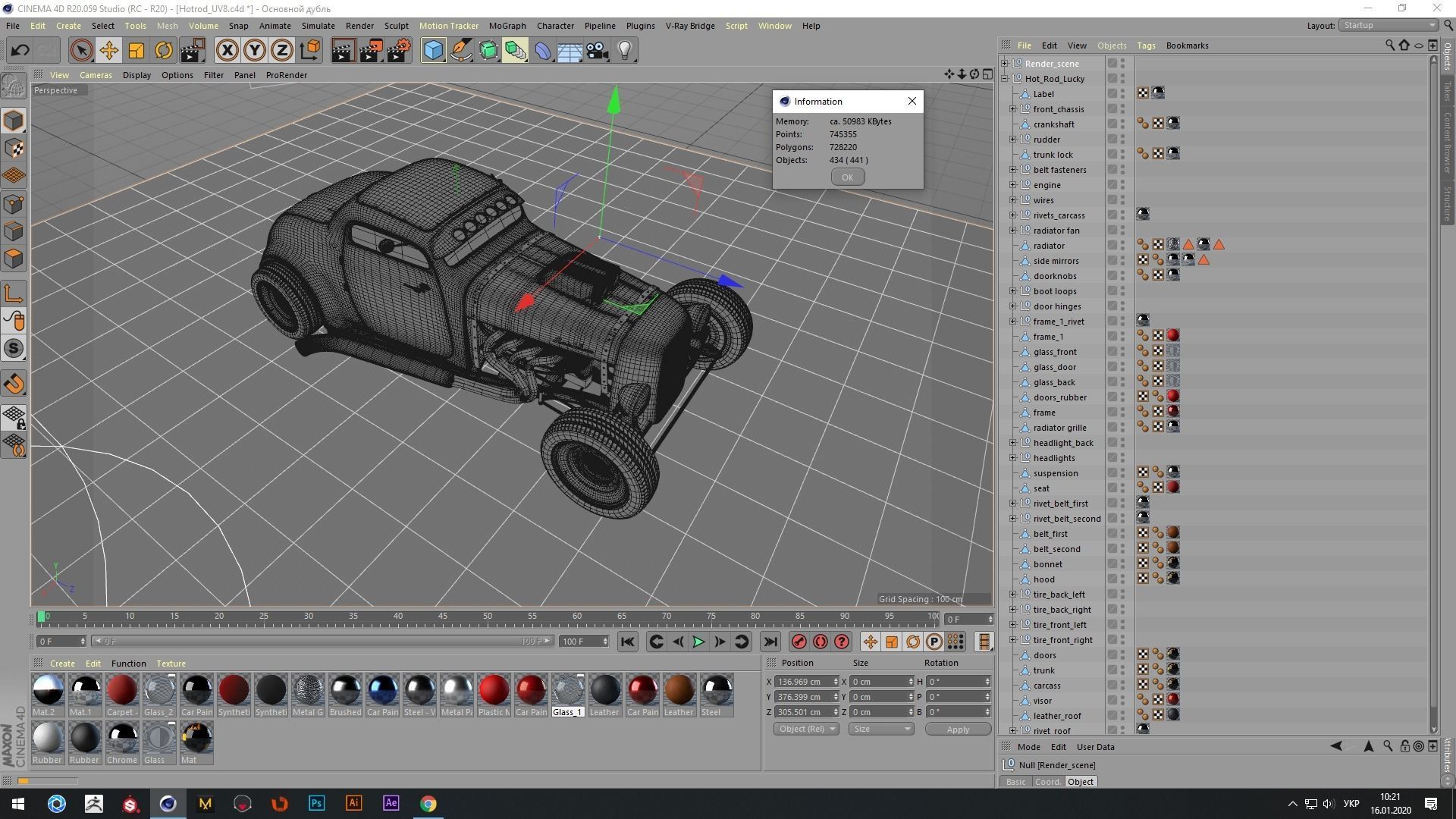
Task: Click the Subdivision Surface generator icon
Action: point(488,51)
